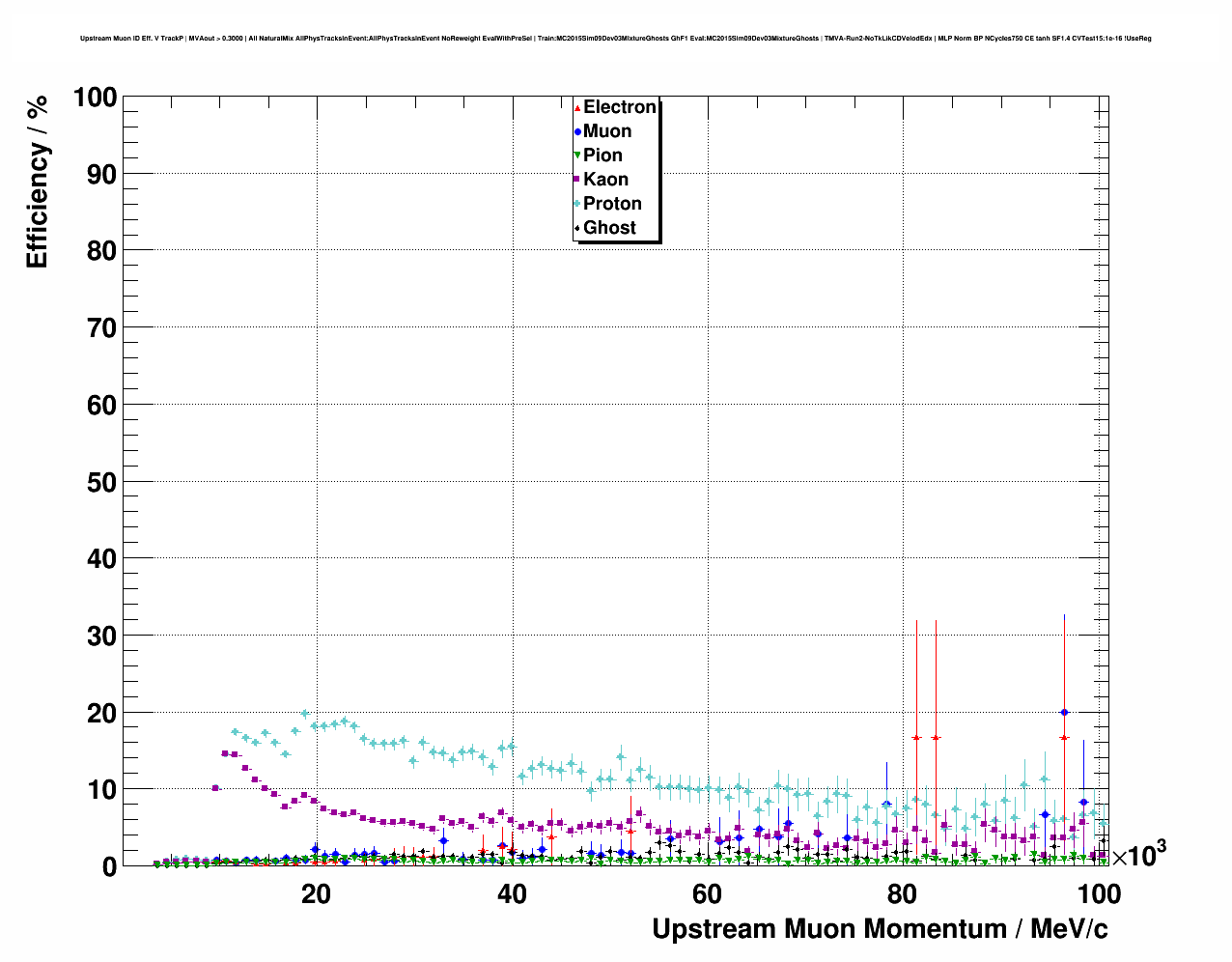
Task: Click the Pion legend label
Action: (602, 156)
